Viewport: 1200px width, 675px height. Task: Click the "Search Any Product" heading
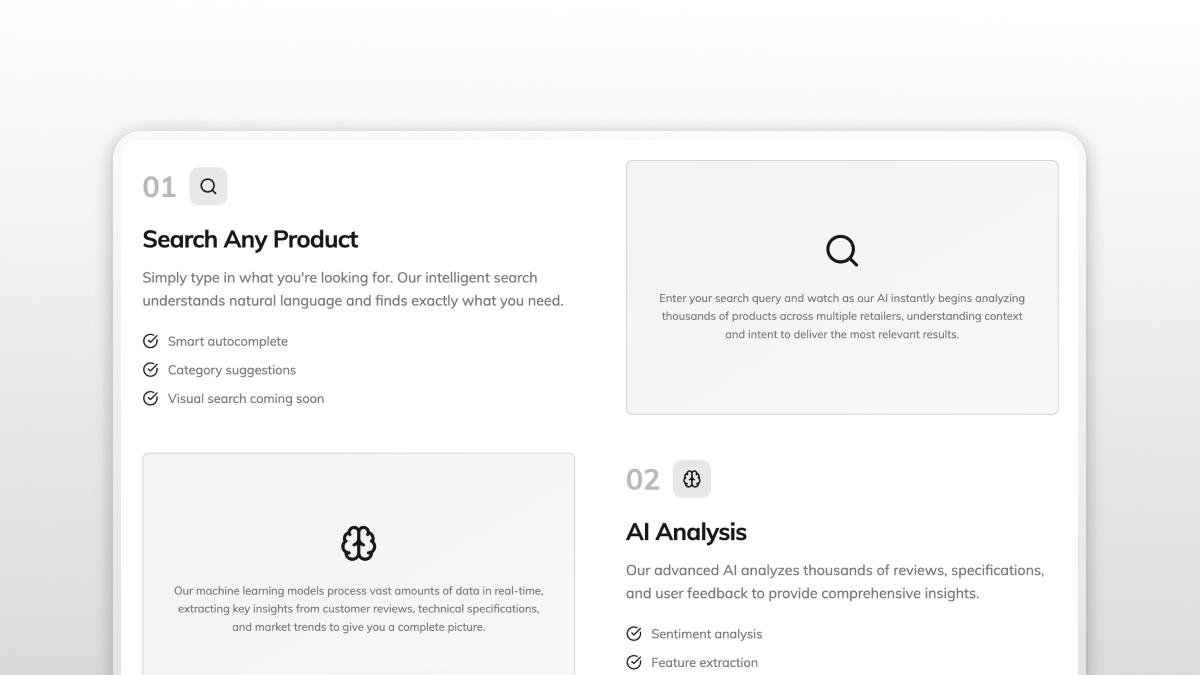[x=250, y=239]
